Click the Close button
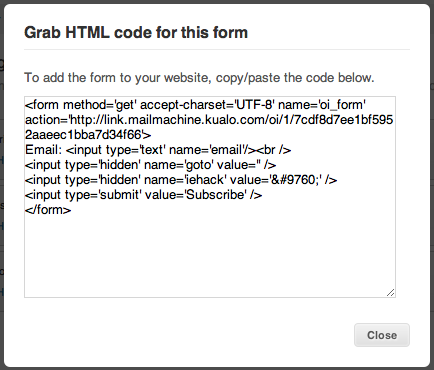Screen dimensions: 434x370 pos(382,335)
